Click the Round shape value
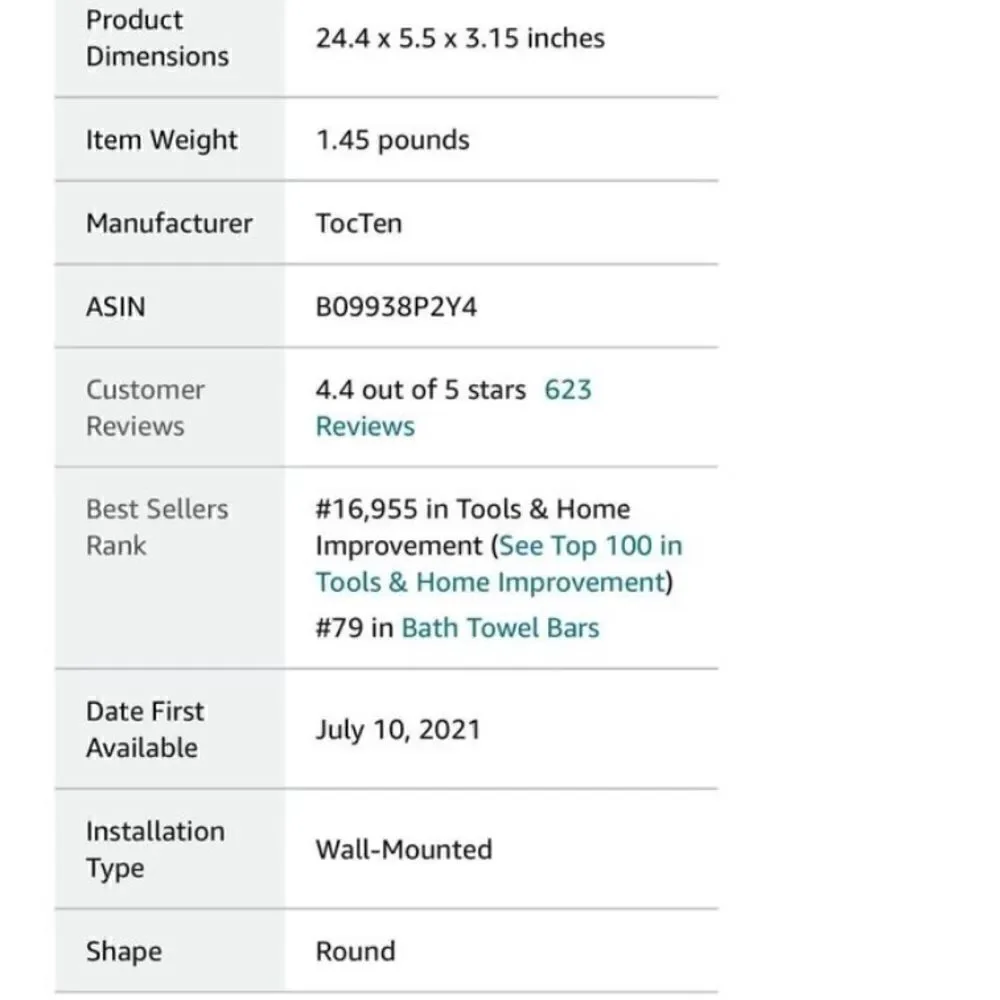 355,952
